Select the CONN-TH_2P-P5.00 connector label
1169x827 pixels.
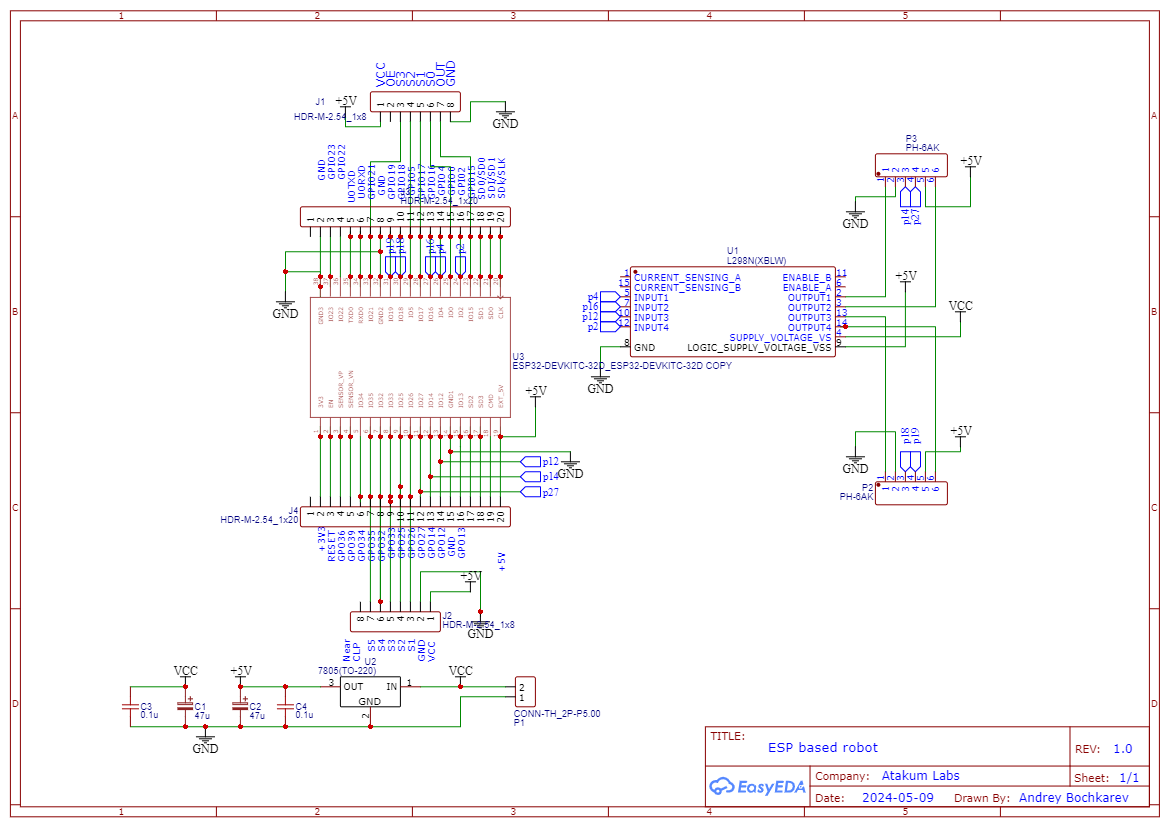556,714
